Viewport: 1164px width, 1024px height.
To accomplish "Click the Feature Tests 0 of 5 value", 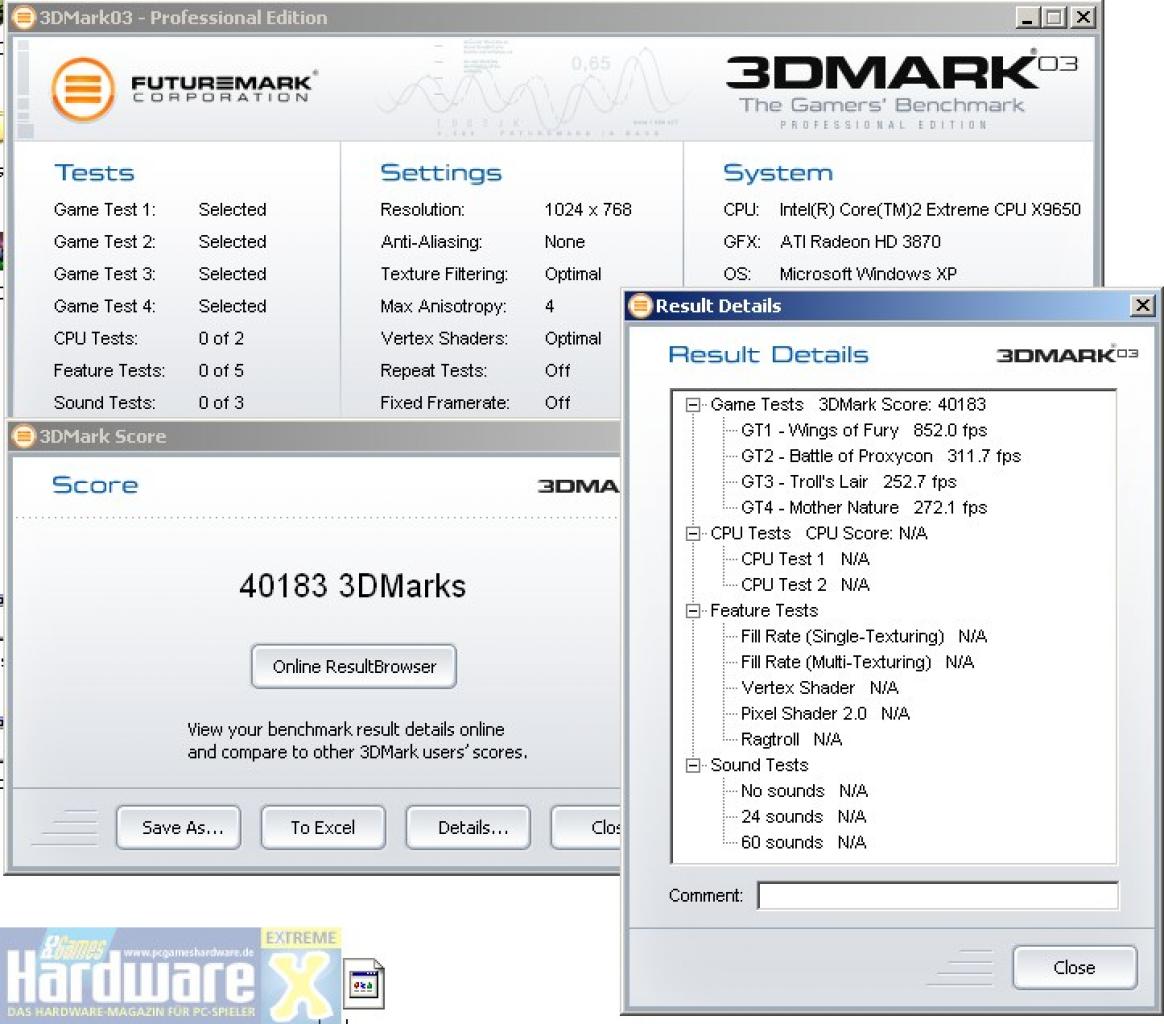I will (220, 371).
